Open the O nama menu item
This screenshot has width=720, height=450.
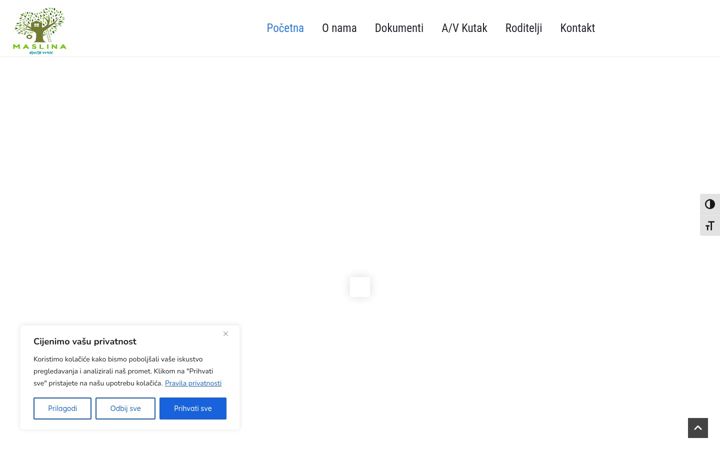pos(339,28)
